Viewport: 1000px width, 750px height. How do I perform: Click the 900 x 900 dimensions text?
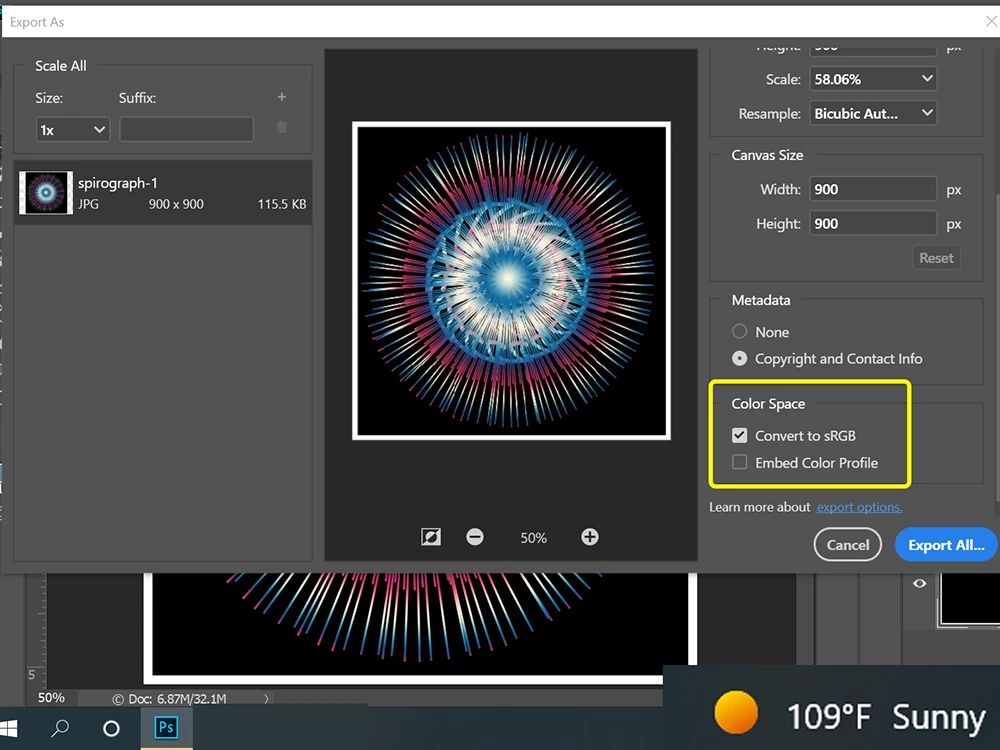(x=176, y=204)
